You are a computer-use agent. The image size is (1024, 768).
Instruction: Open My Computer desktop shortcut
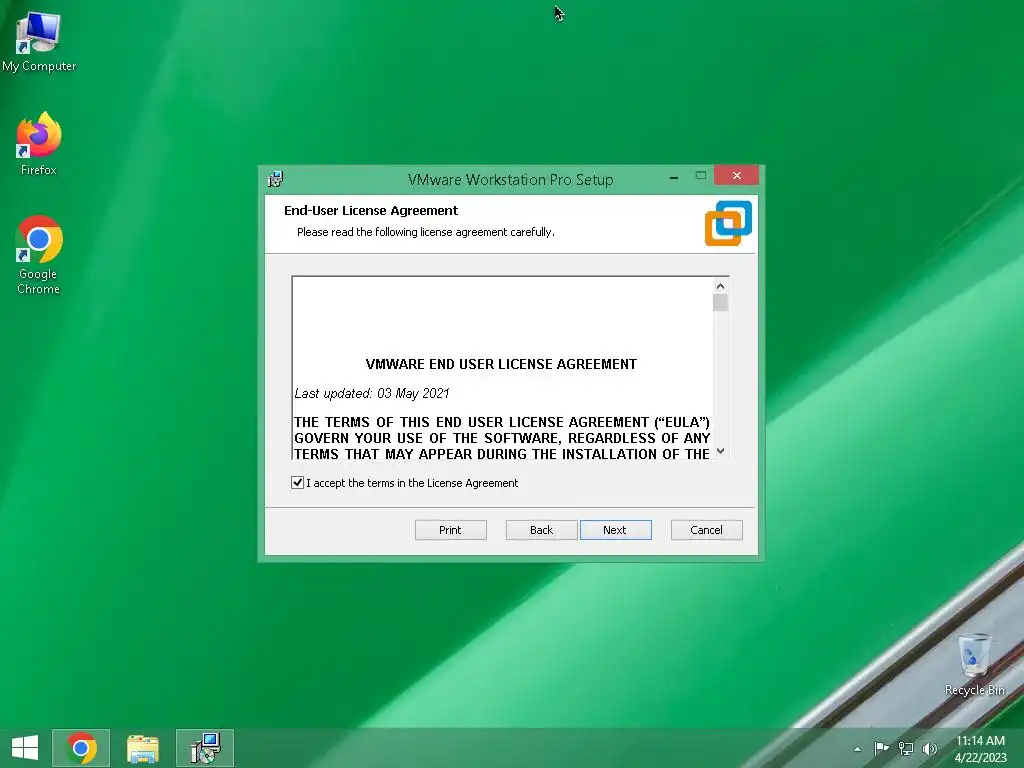pos(39,41)
